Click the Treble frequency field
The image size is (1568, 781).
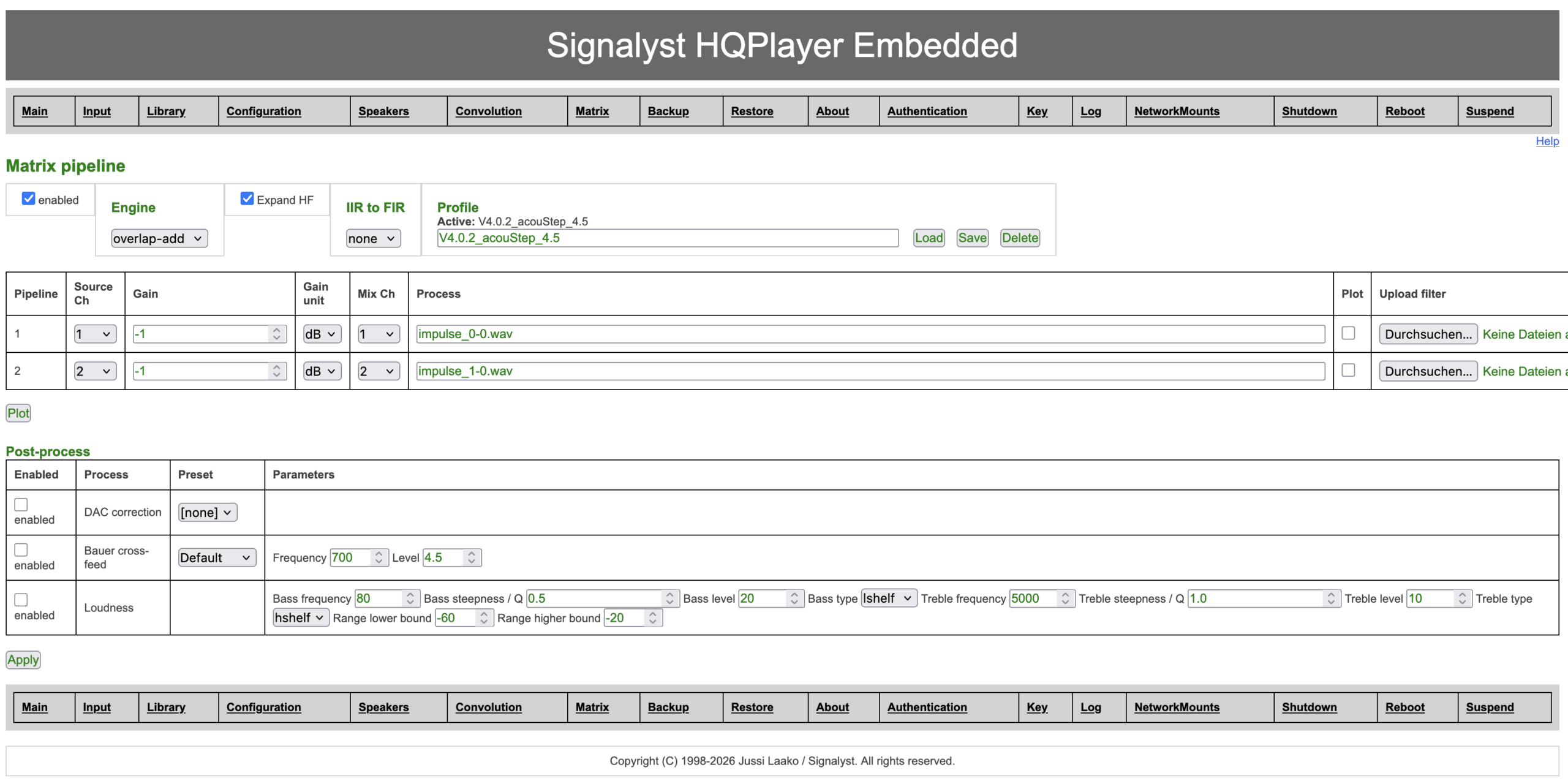tap(1042, 598)
